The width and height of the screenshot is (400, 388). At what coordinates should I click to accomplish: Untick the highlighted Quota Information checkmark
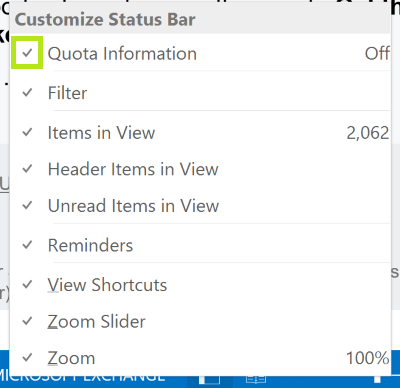click(27, 53)
